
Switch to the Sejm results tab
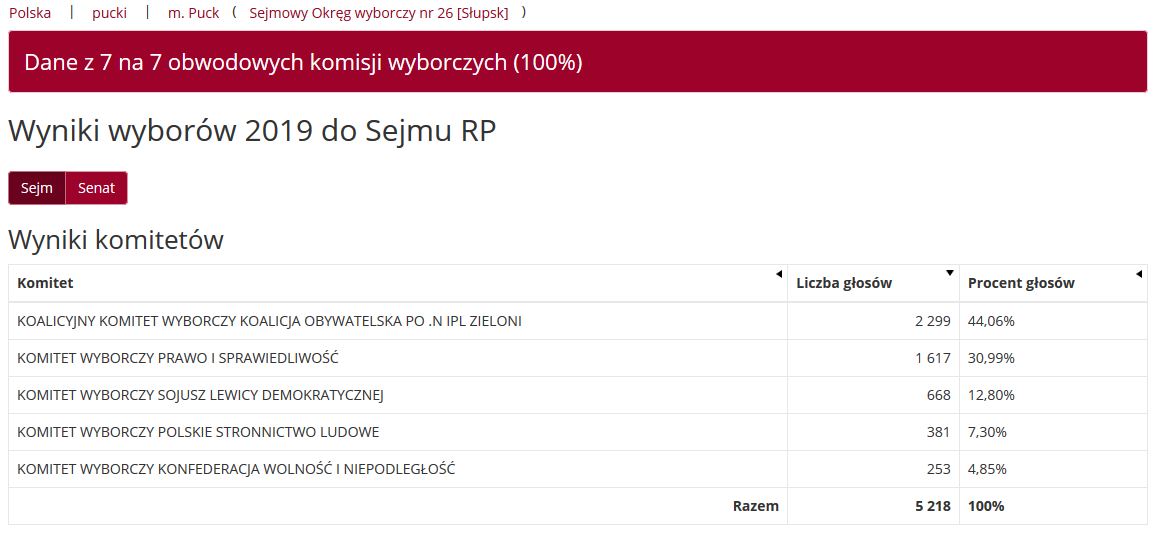click(37, 188)
